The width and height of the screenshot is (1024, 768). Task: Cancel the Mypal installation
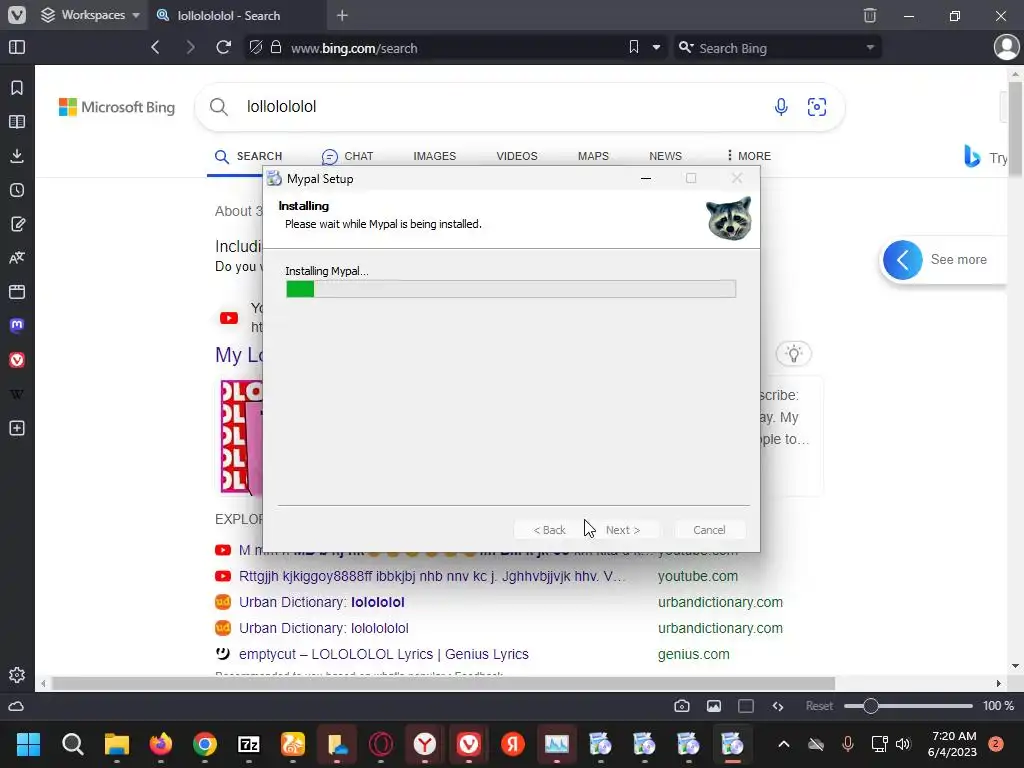click(709, 530)
